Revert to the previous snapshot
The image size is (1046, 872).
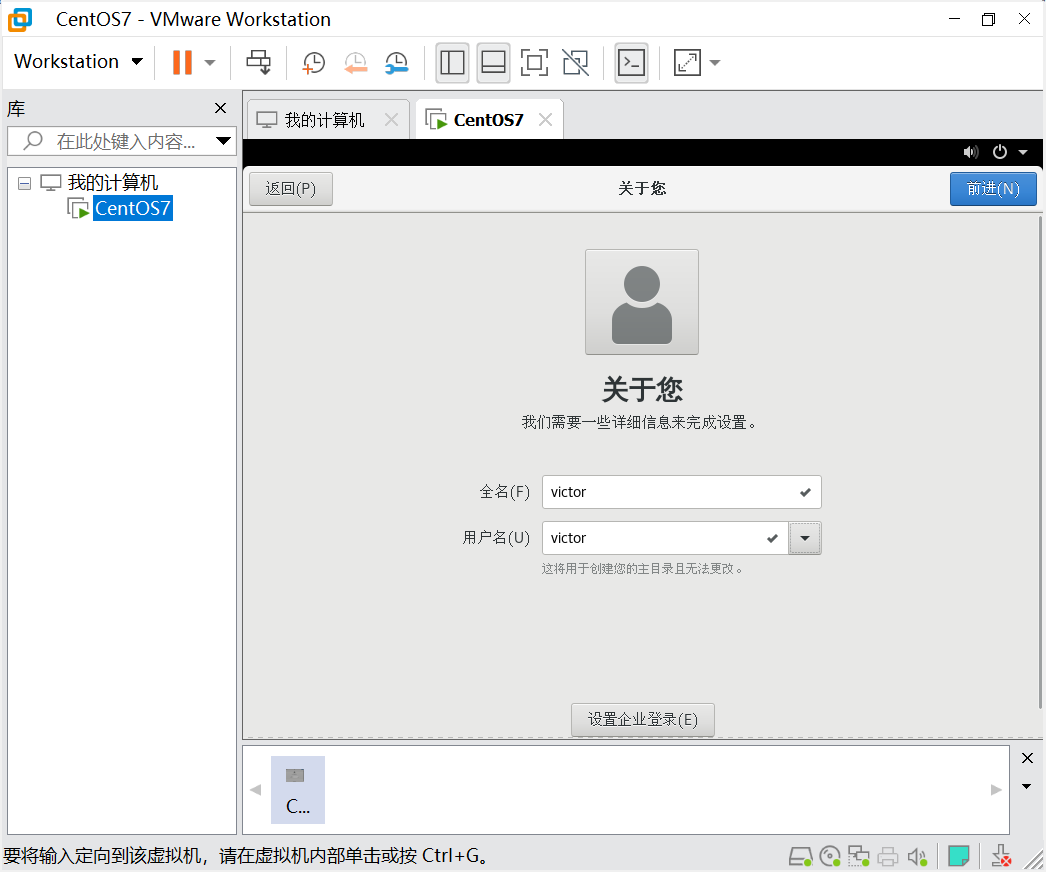click(x=356, y=63)
